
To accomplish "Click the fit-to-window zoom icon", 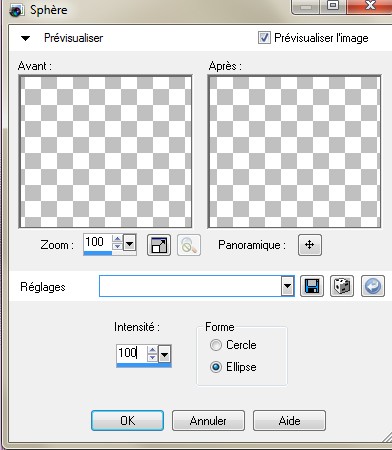I will [x=159, y=245].
